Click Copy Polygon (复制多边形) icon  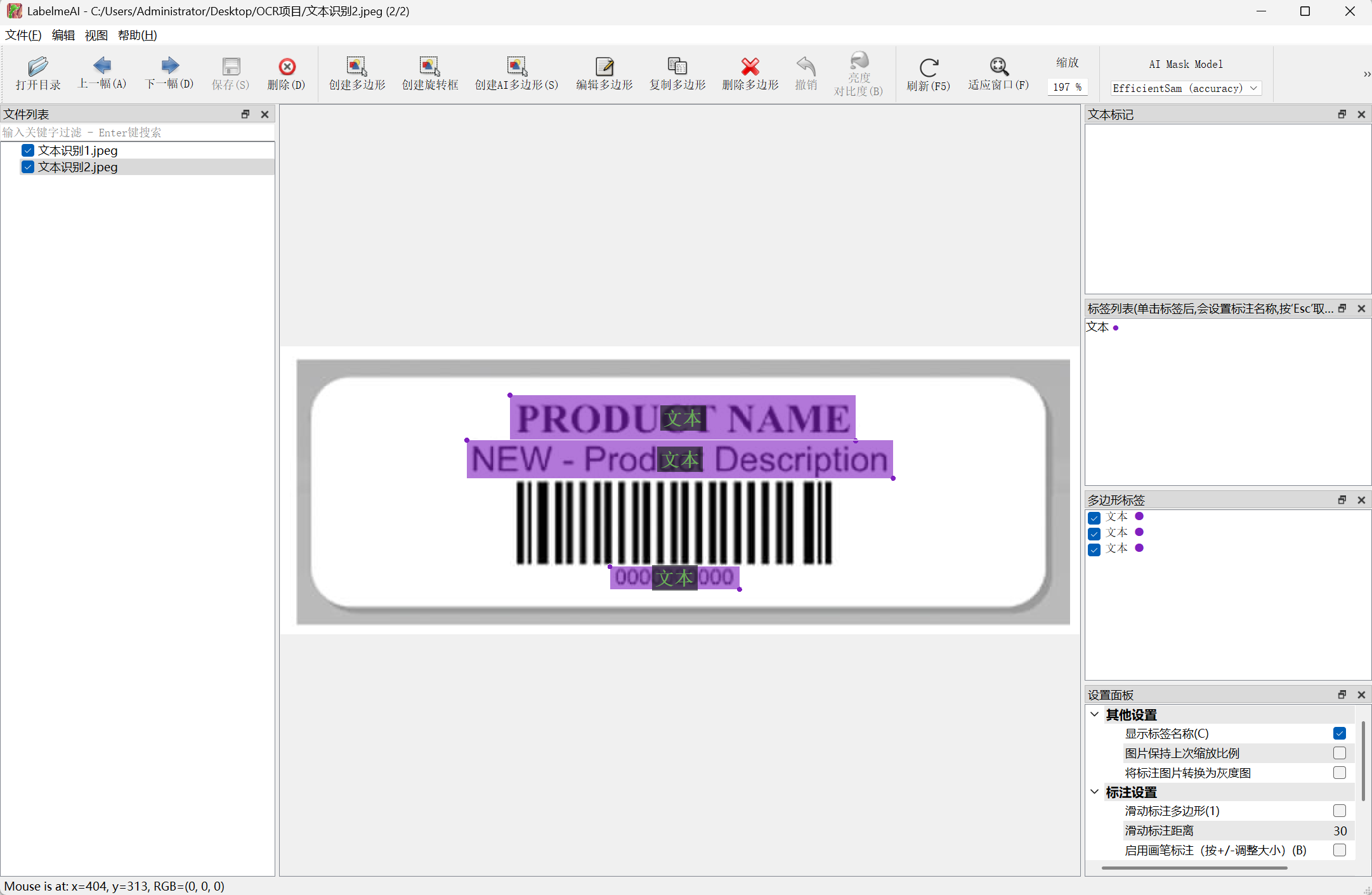(x=677, y=66)
